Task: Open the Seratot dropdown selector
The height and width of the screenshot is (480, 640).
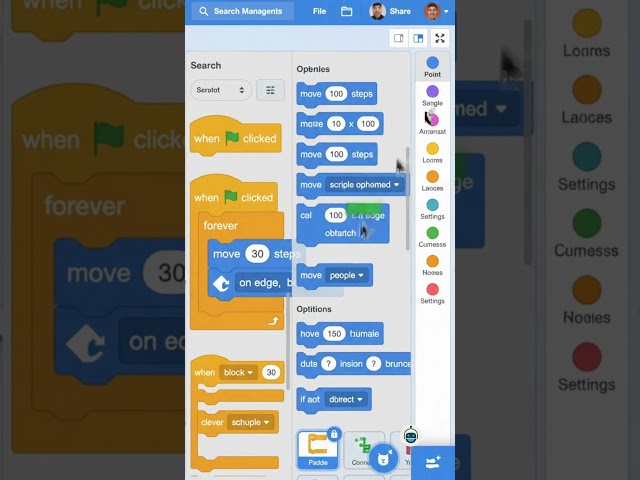Action: coord(221,90)
